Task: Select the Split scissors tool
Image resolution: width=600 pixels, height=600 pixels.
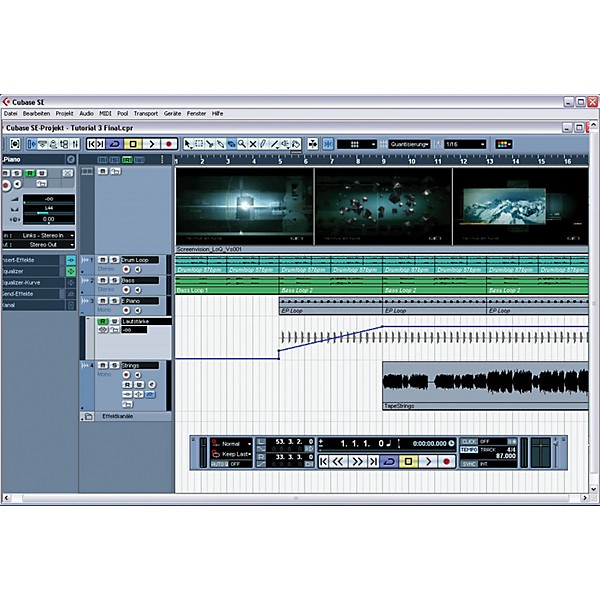Action: tap(210, 144)
